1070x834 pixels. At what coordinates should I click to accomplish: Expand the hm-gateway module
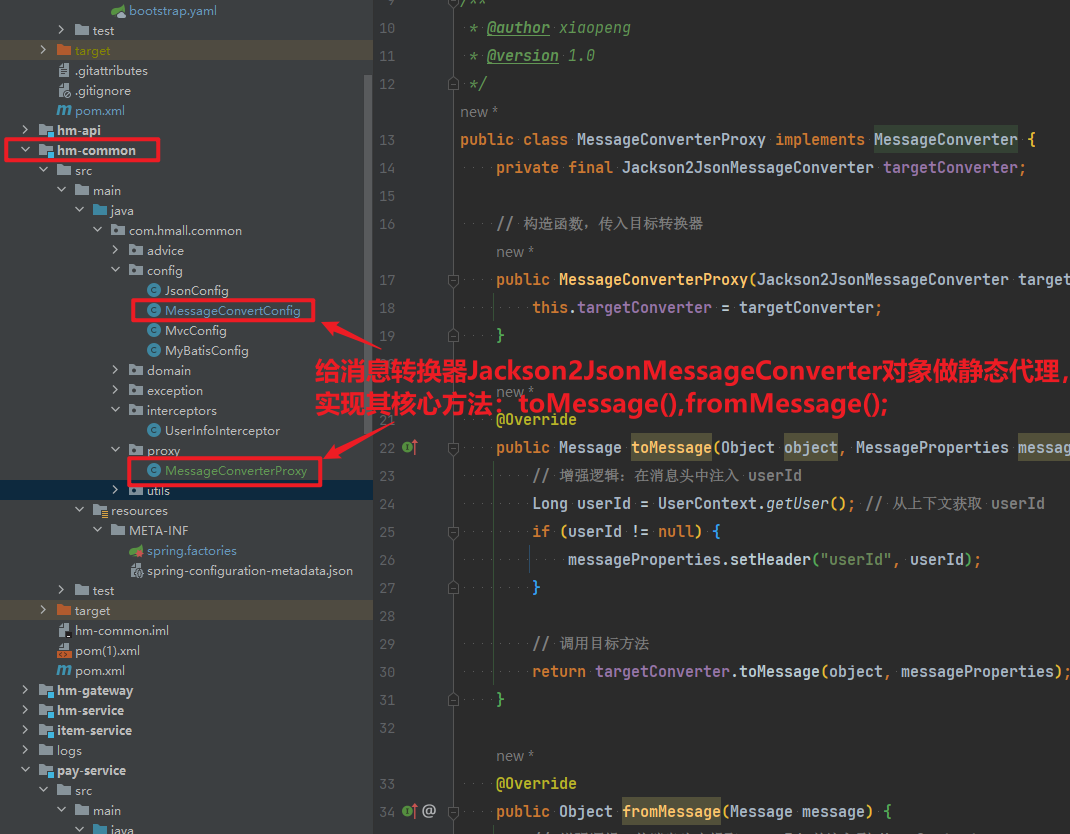26,691
